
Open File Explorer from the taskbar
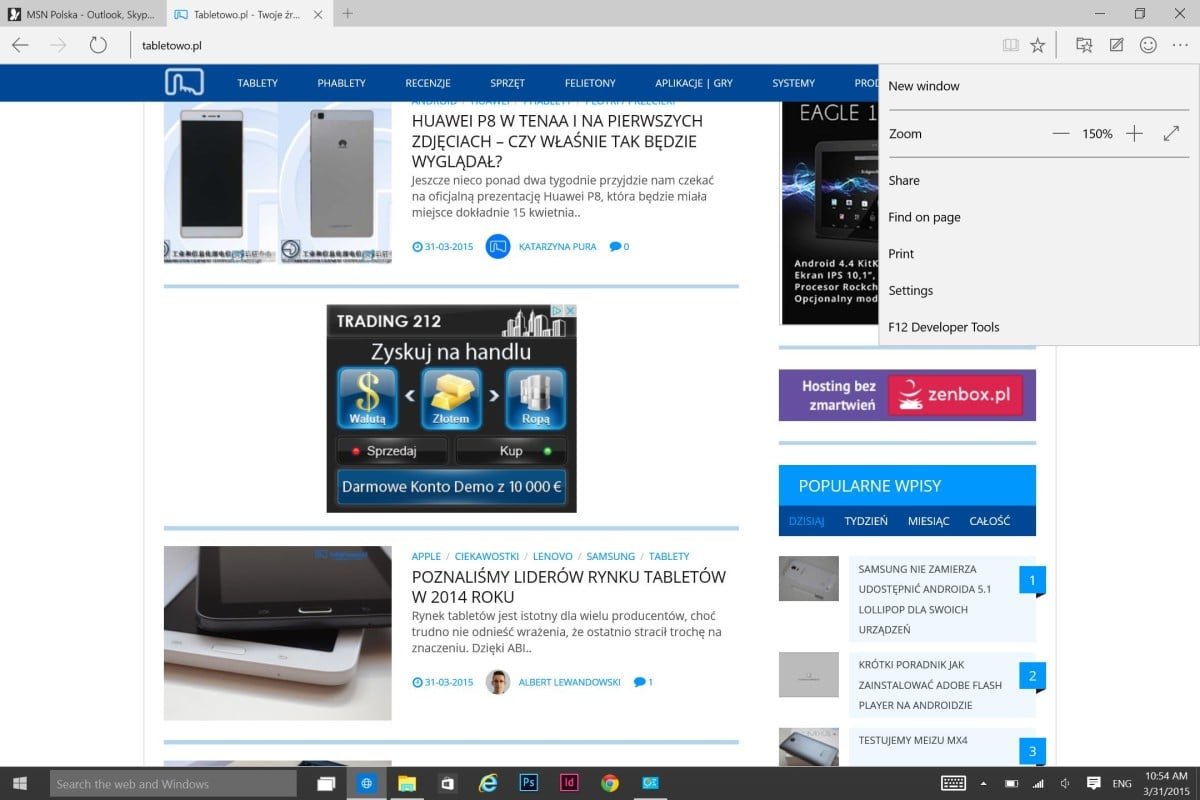click(x=407, y=783)
